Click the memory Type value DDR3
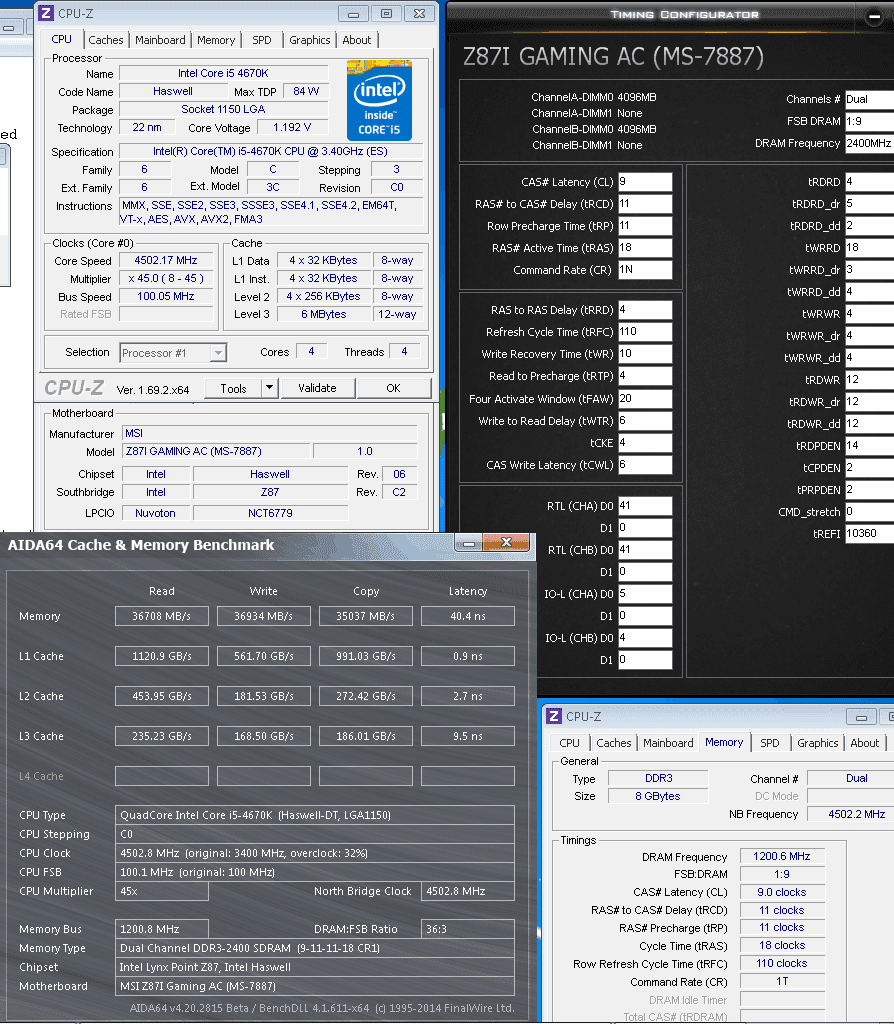This screenshot has height=1024, width=894. point(658,778)
